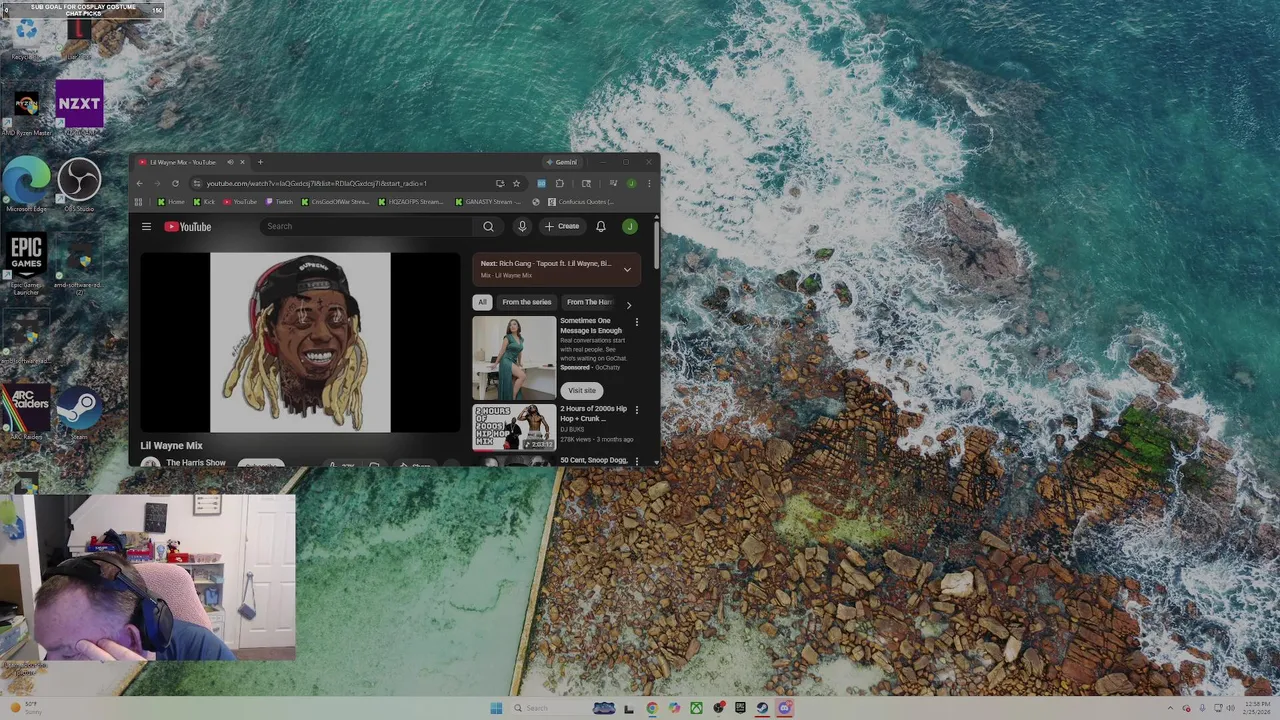Click the Visit site ad button
1280x720 pixels.
pos(582,391)
